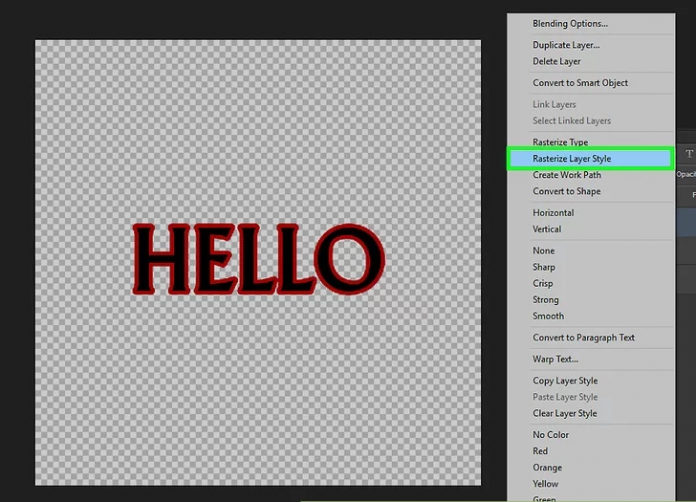This screenshot has width=696, height=502.
Task: Select Smooth anti-aliasing option
Action: (x=548, y=316)
